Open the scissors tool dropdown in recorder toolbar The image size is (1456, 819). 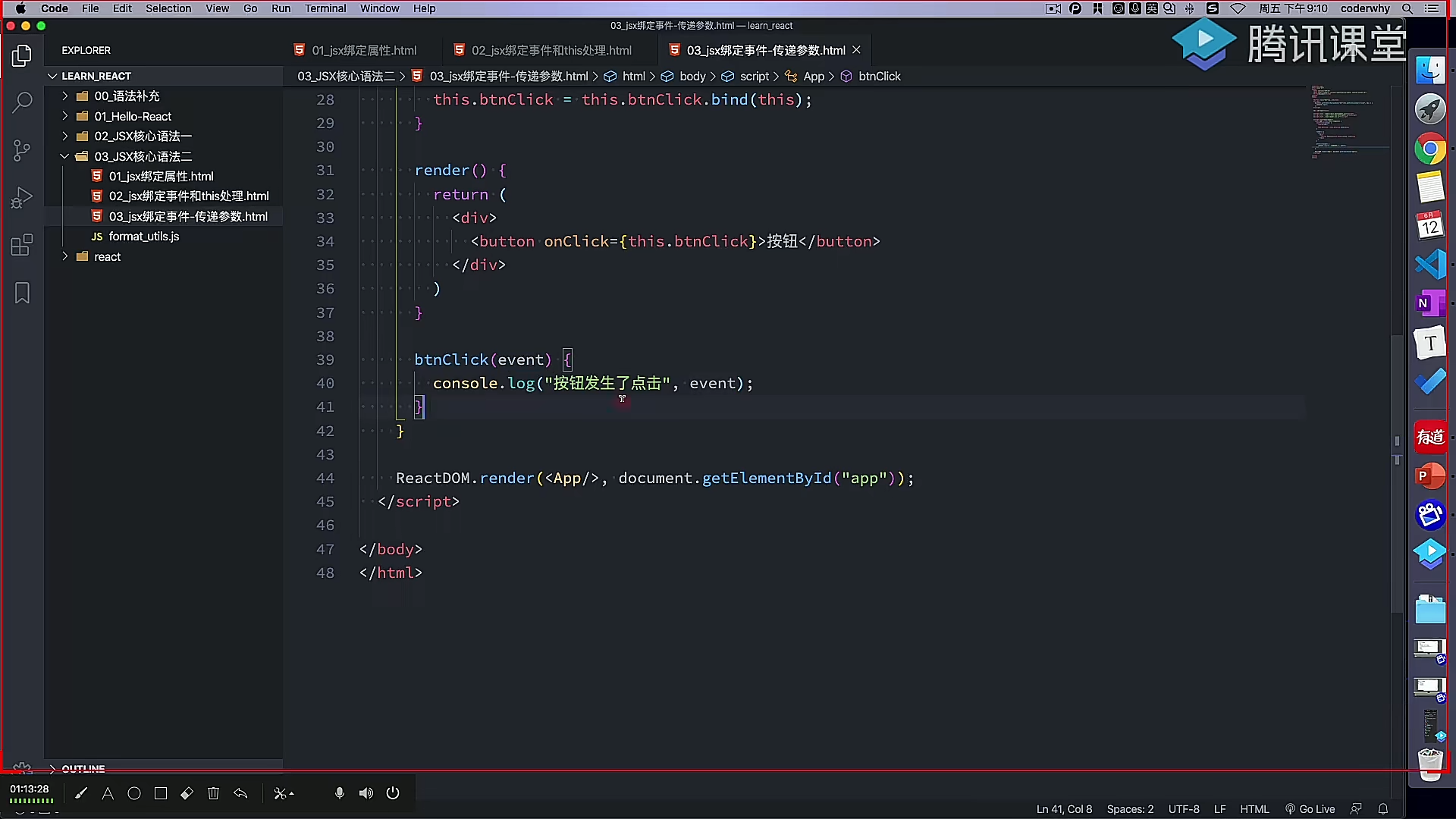tap(284, 793)
